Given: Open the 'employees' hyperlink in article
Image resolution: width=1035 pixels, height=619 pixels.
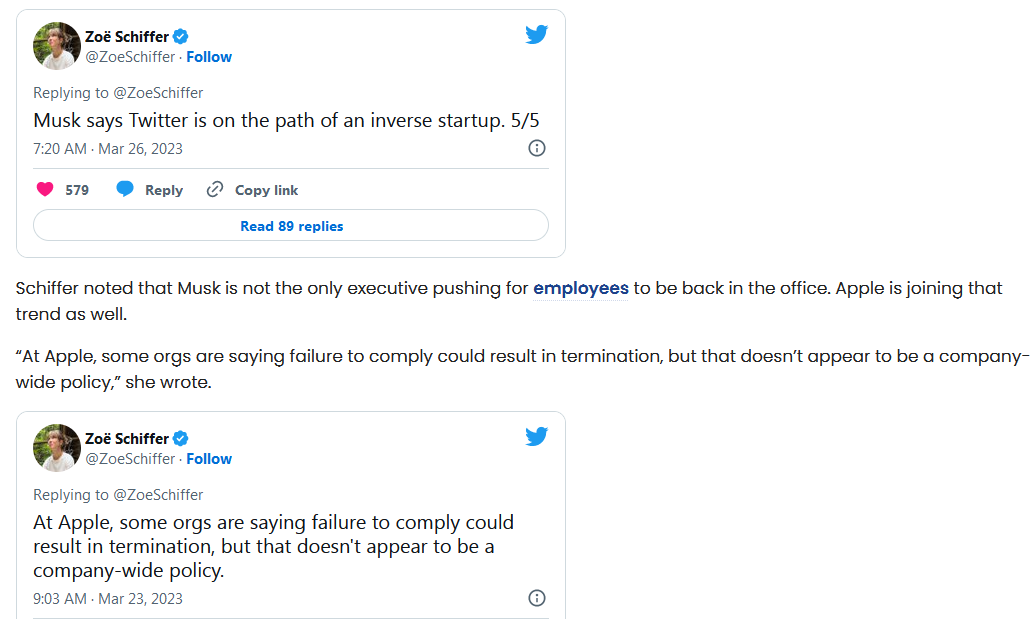Looking at the screenshot, I should click(581, 288).
